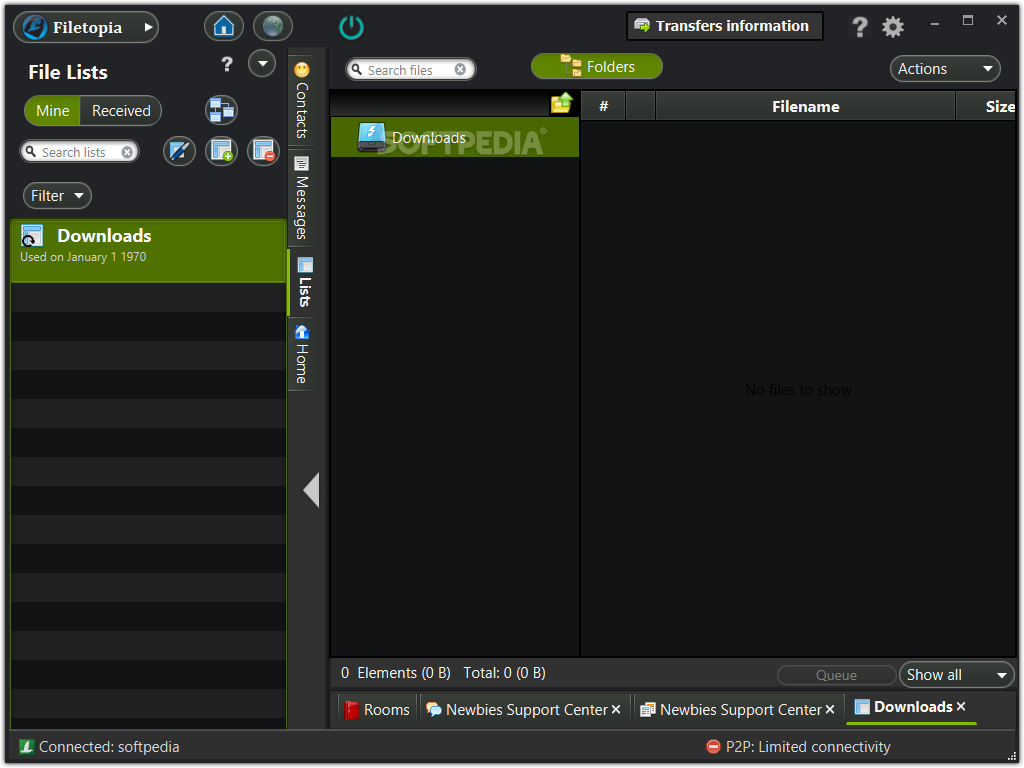
Task: Open the Contacts side tab
Action: click(302, 101)
